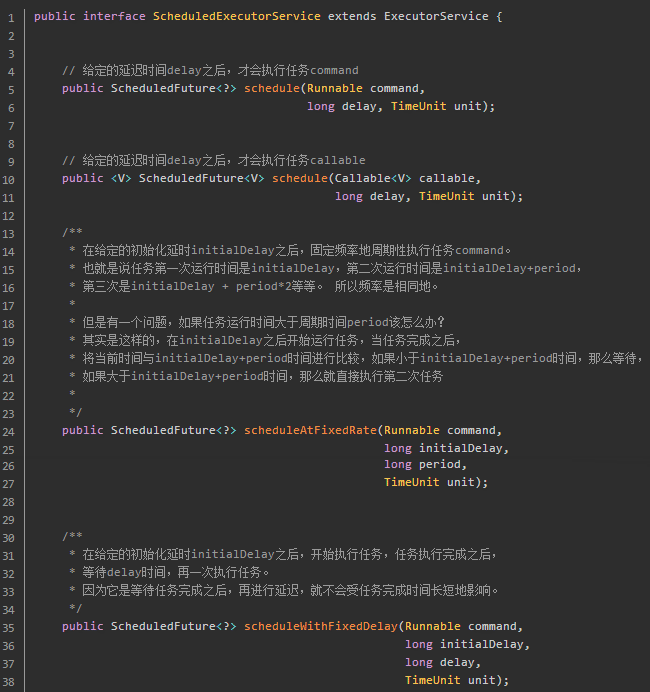Click the 'interface' keyword on line 1
The image size is (650, 692).
coord(114,16)
